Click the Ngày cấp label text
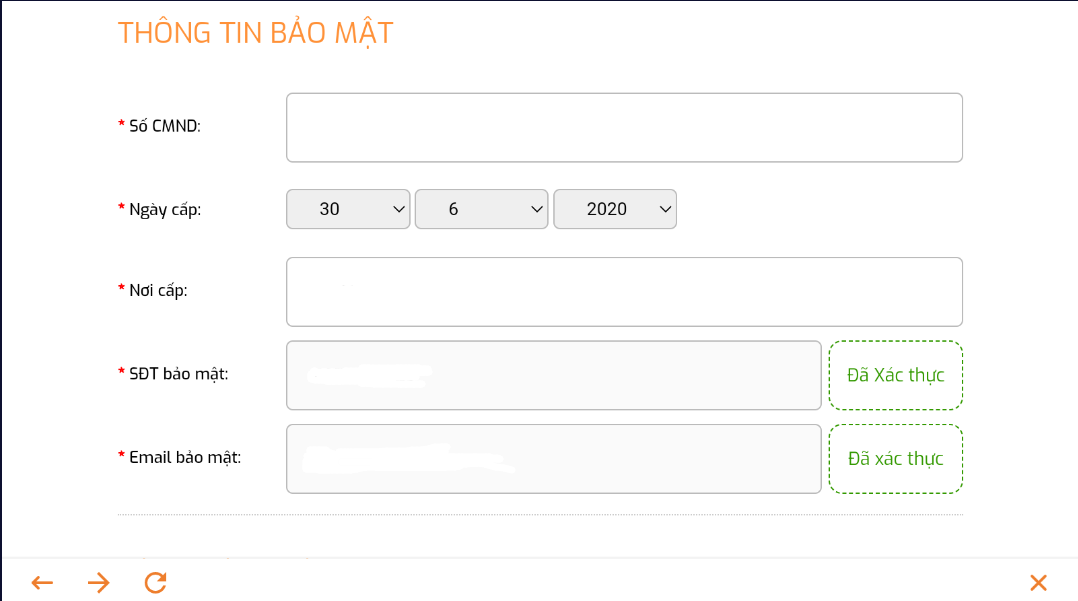 [x=165, y=209]
